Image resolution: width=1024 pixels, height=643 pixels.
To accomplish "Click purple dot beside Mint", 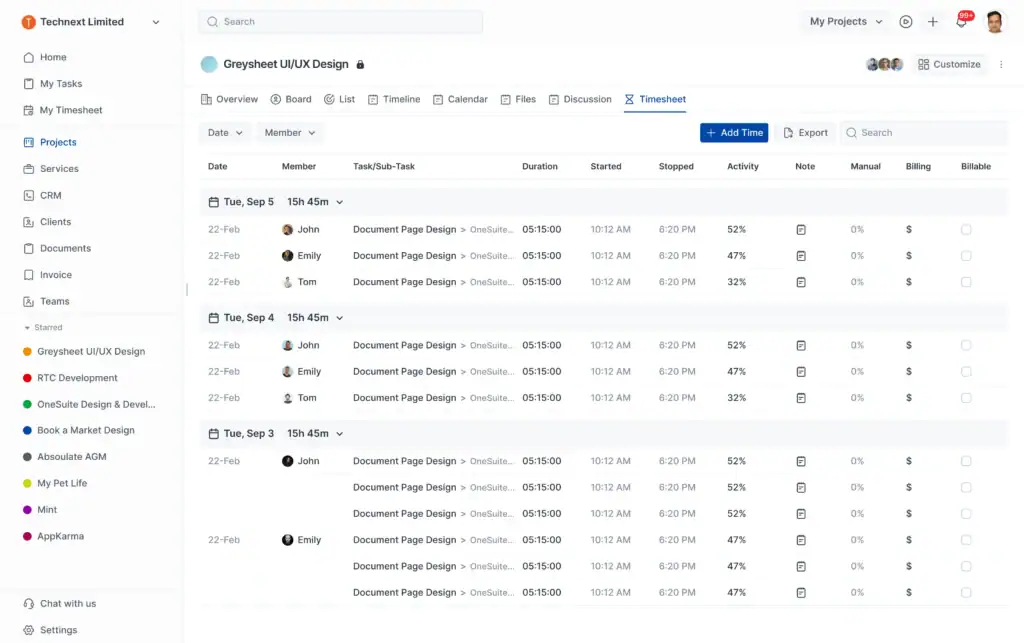I will click(x=27, y=510).
